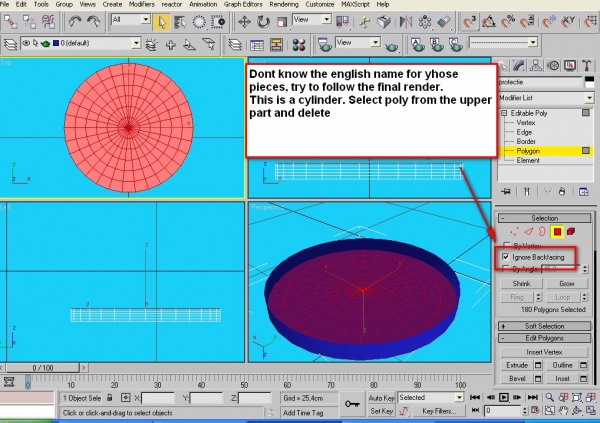Click the Quick Render teapot icon
Viewport: 600px width, 423px height.
tap(391, 46)
